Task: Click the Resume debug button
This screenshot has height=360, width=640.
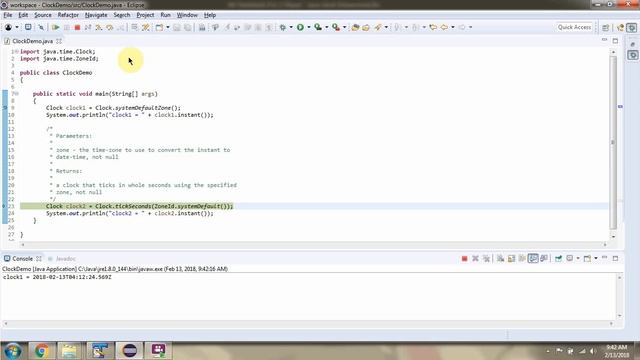Action: [x=56, y=27]
